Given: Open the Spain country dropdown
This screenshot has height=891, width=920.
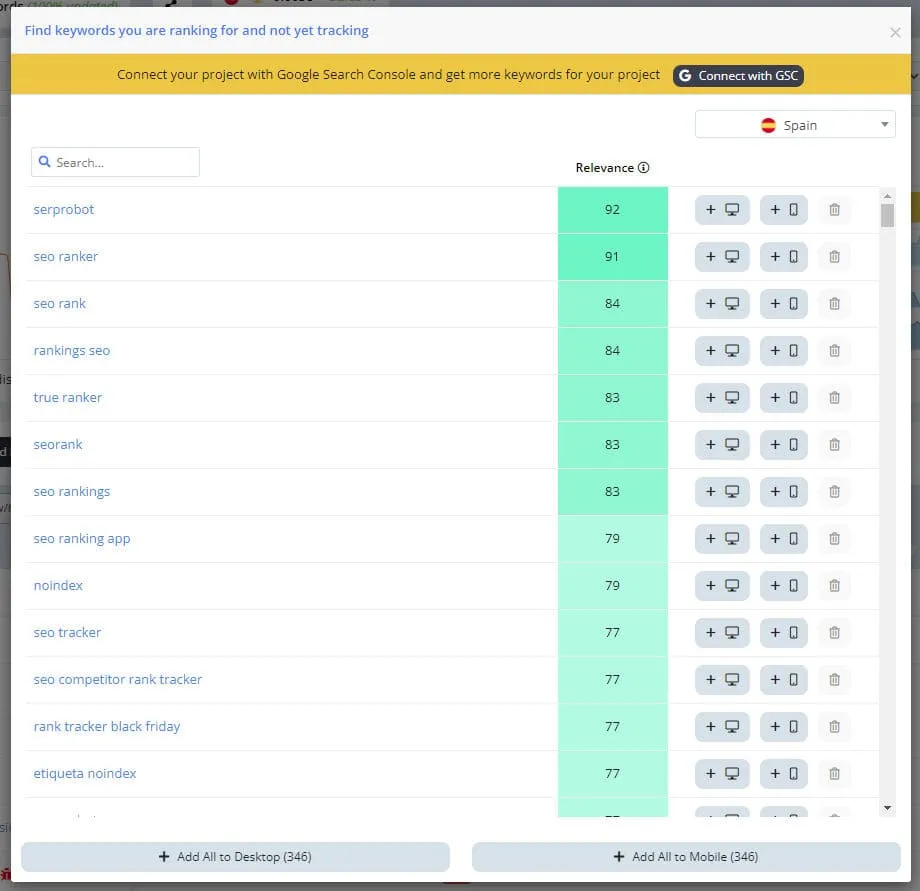Looking at the screenshot, I should coord(794,124).
